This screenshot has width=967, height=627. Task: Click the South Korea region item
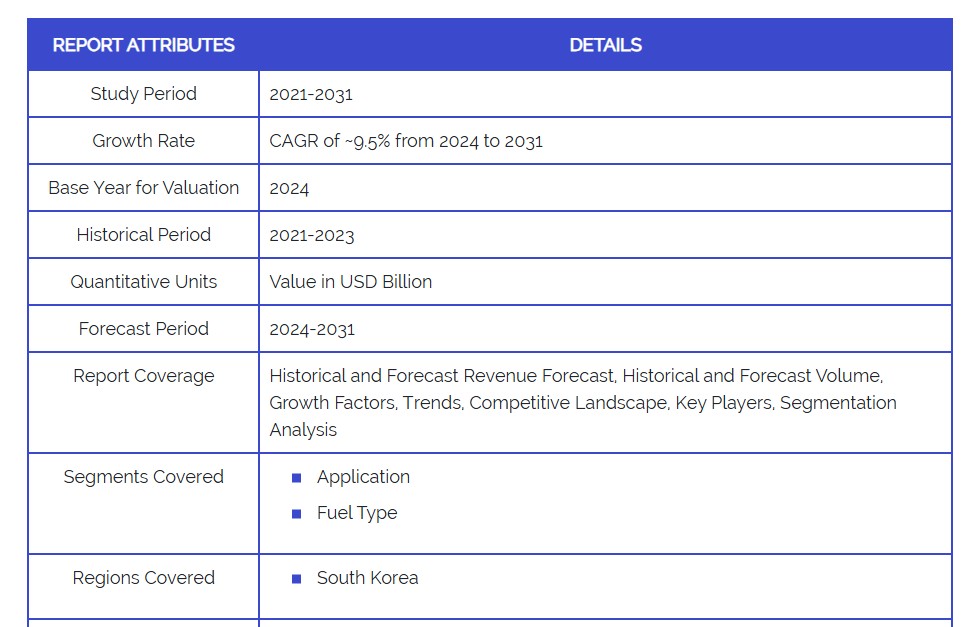click(367, 578)
